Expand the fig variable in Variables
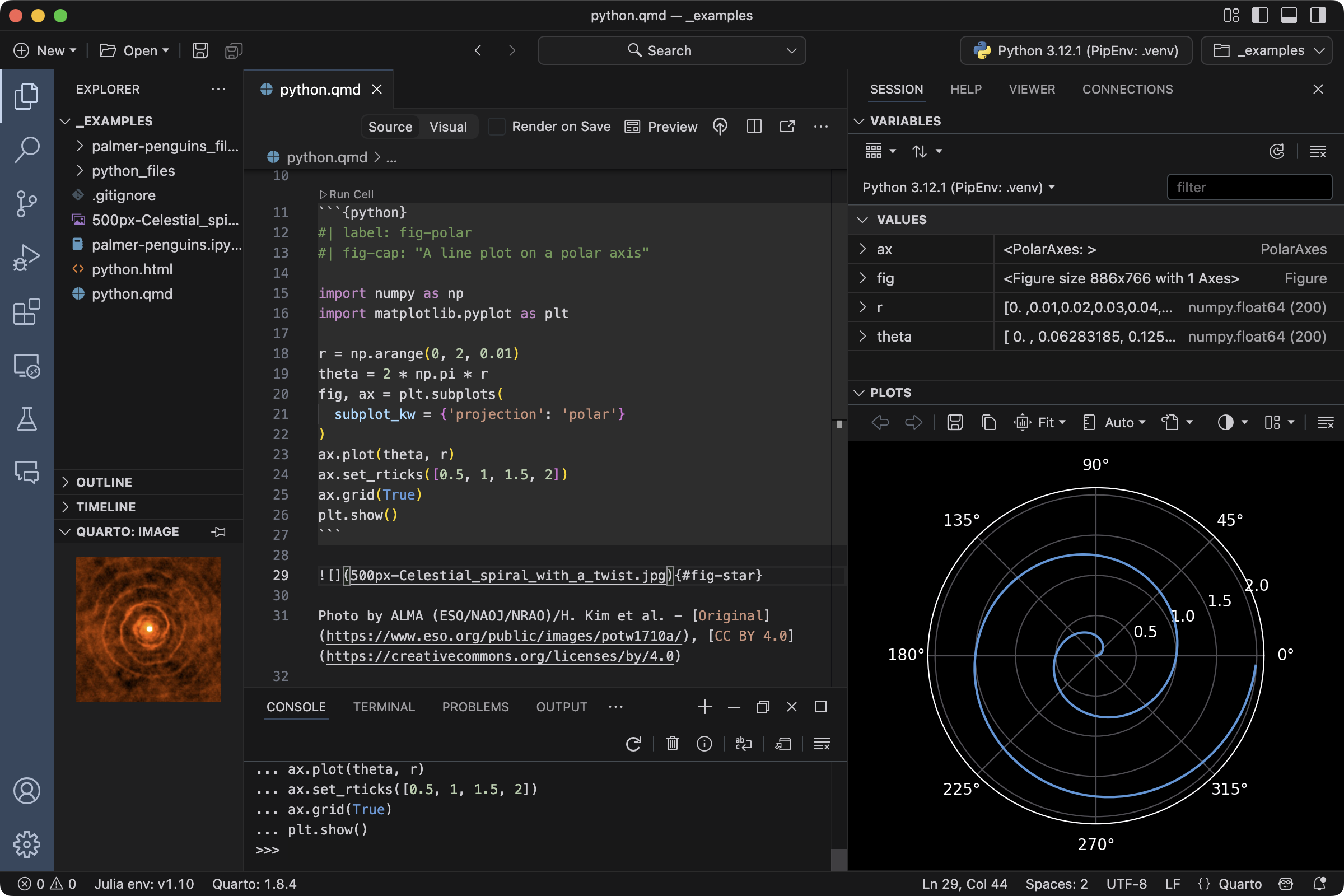The width and height of the screenshot is (1344, 896). tap(863, 278)
